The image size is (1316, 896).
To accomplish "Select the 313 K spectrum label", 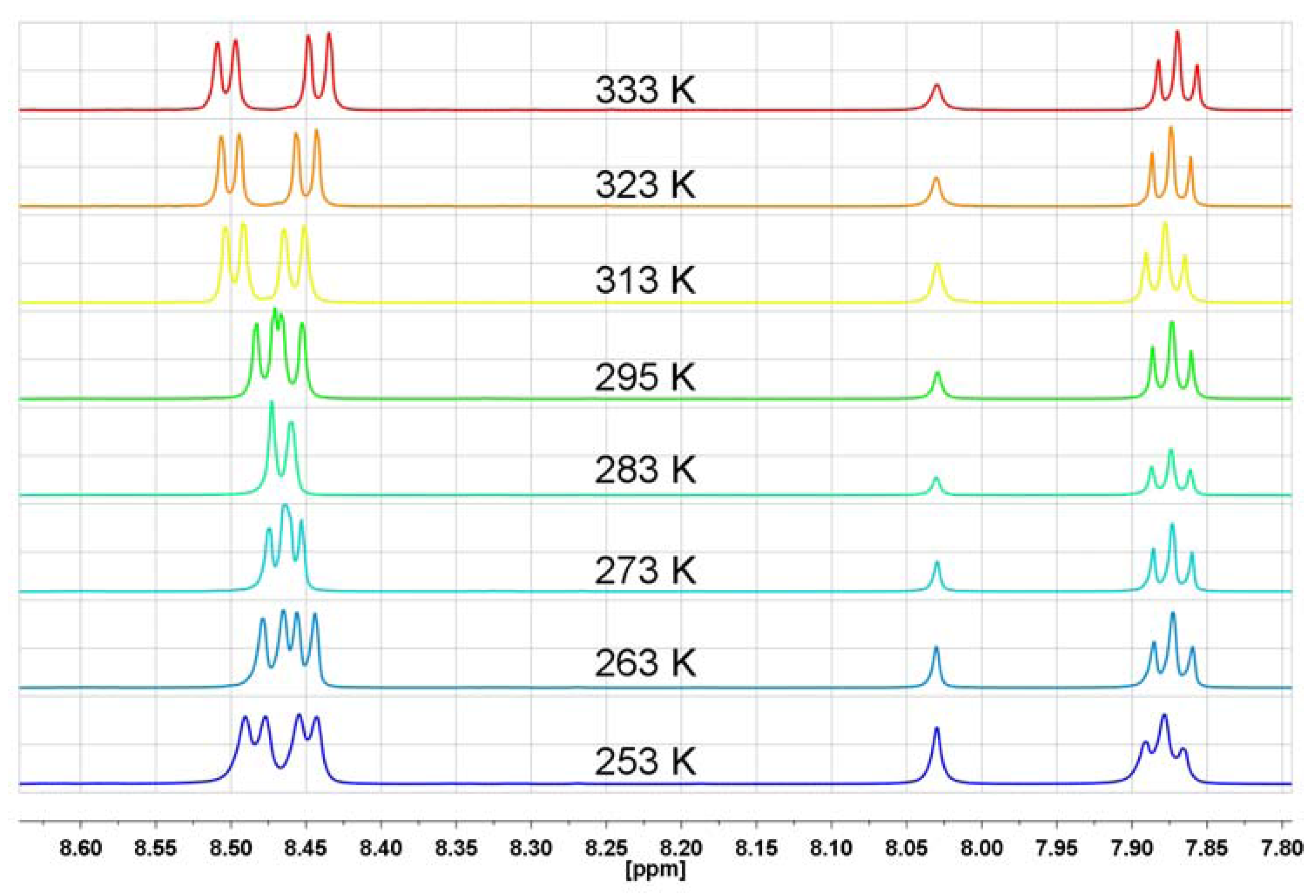I will point(645,280).
